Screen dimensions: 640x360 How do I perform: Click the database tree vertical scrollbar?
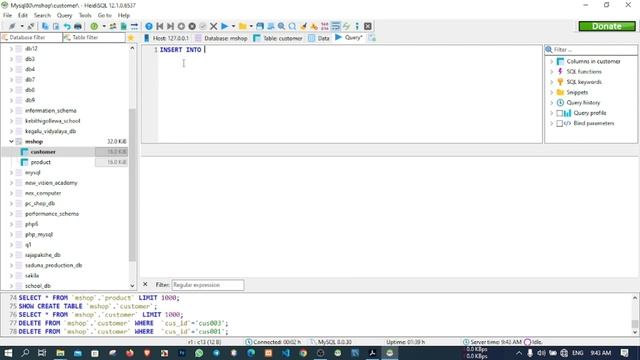132,184
